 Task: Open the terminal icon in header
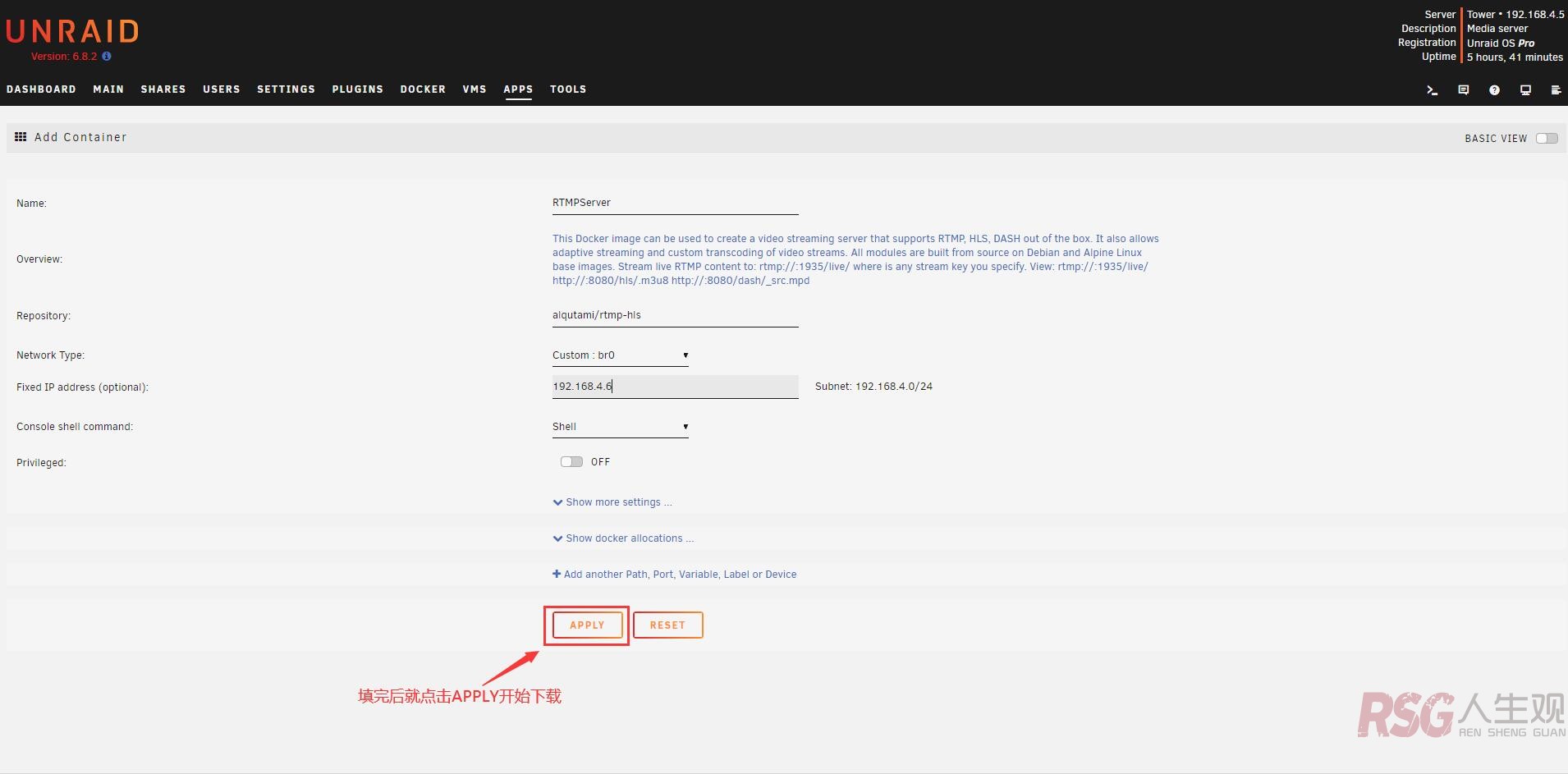1432,90
